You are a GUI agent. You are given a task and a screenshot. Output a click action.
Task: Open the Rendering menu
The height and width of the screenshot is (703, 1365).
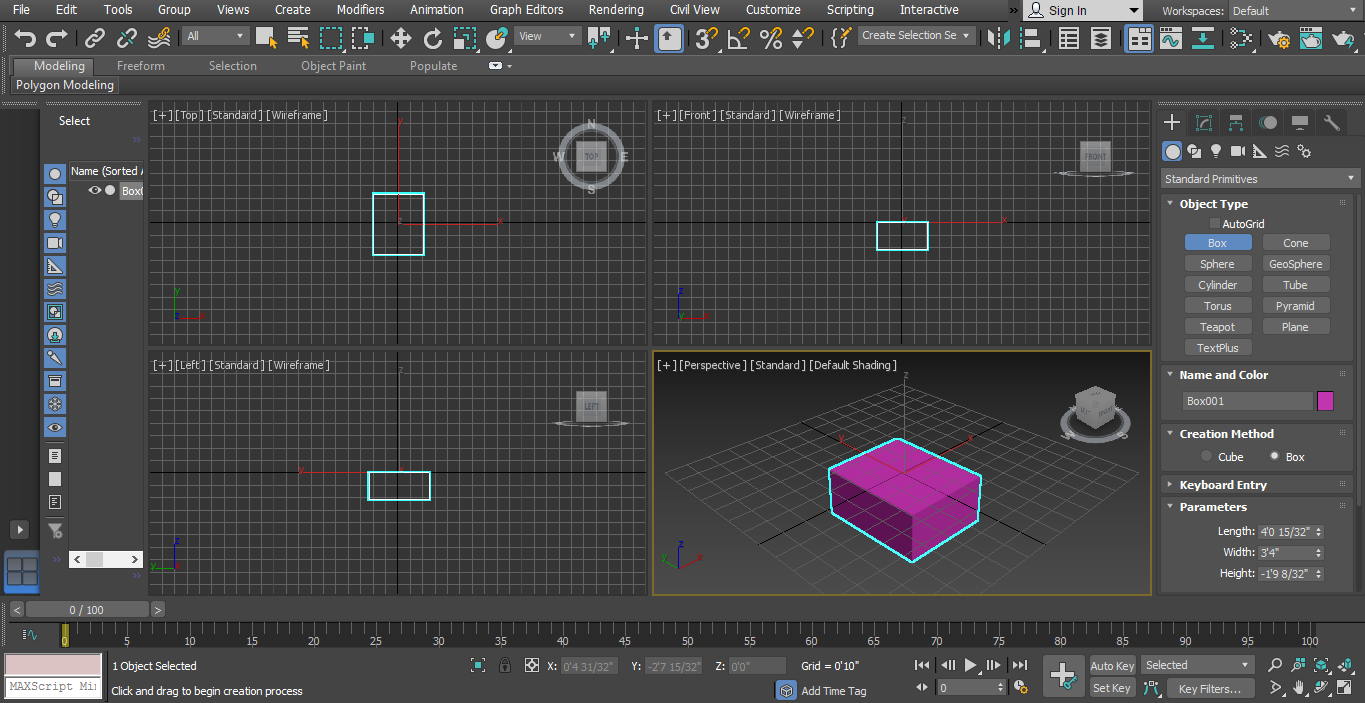[x=616, y=10]
